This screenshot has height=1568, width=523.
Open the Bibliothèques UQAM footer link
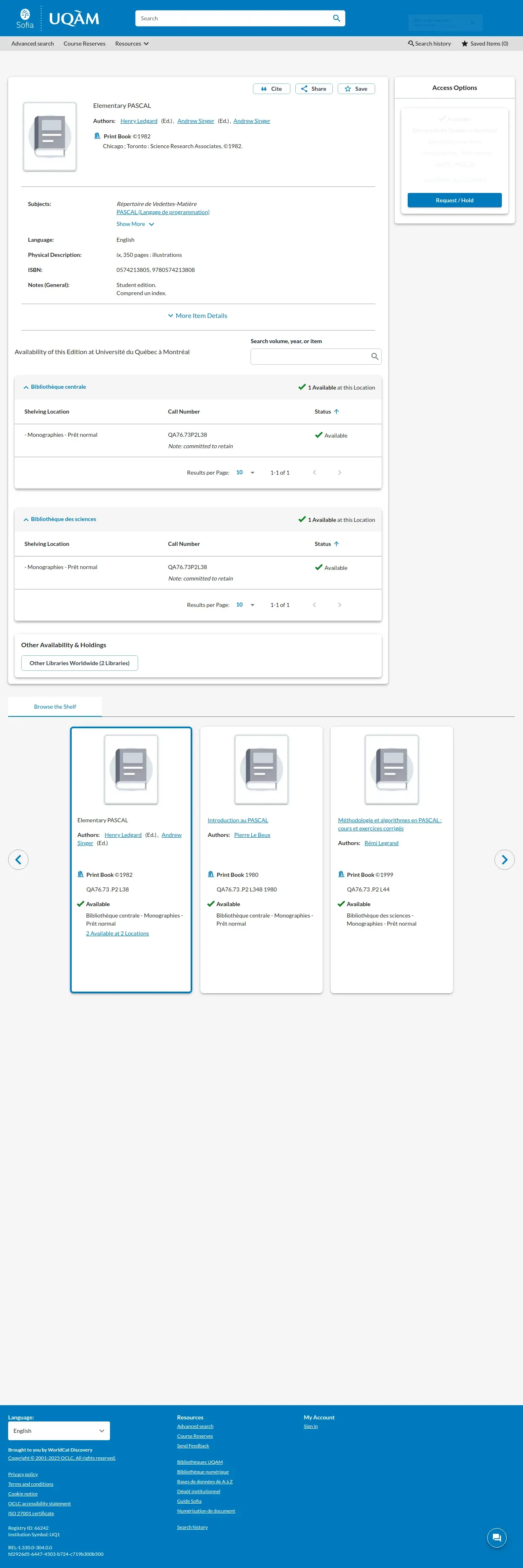pyautogui.click(x=200, y=1462)
